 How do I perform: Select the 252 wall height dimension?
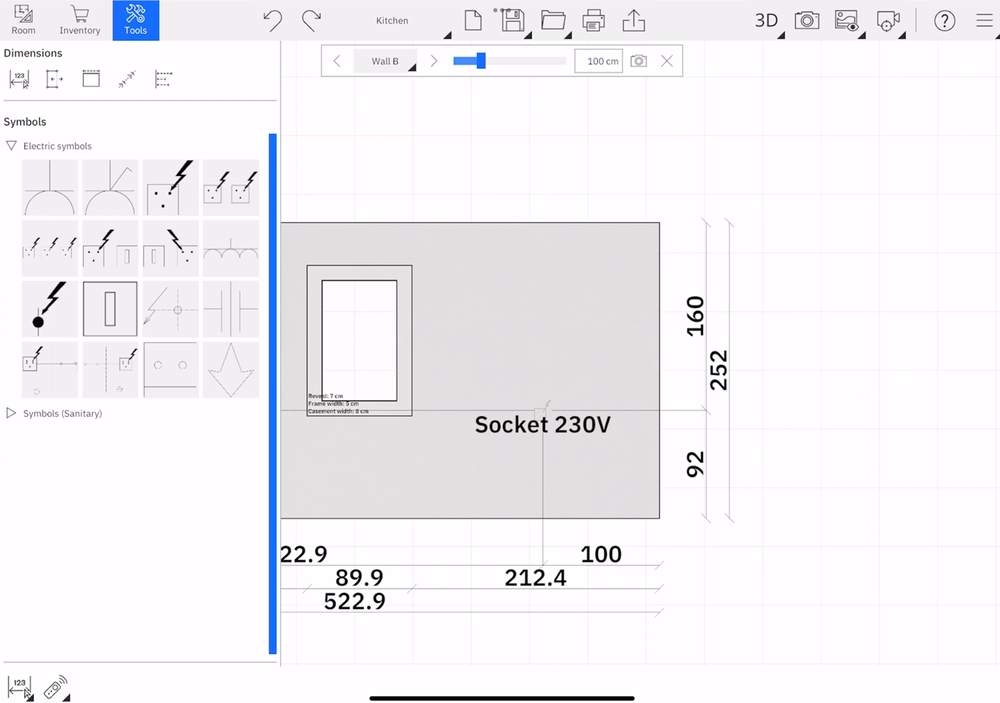pos(719,370)
